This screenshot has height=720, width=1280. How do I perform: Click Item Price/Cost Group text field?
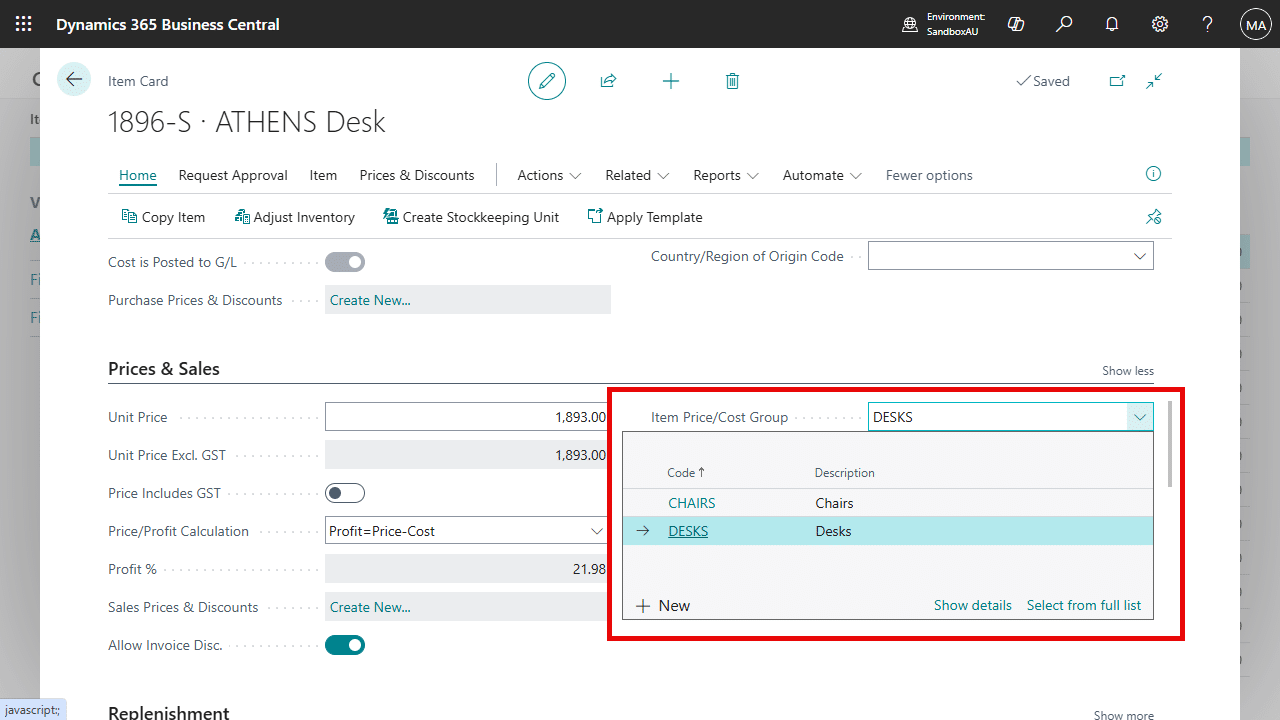click(x=997, y=417)
